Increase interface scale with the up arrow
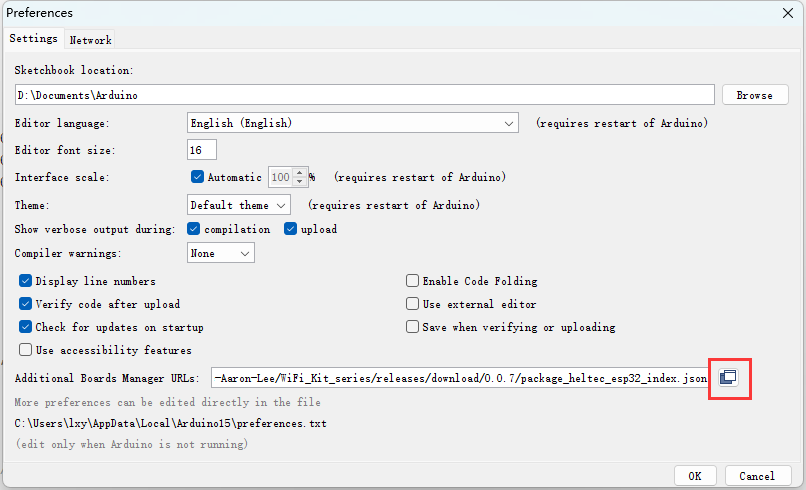 coord(300,172)
